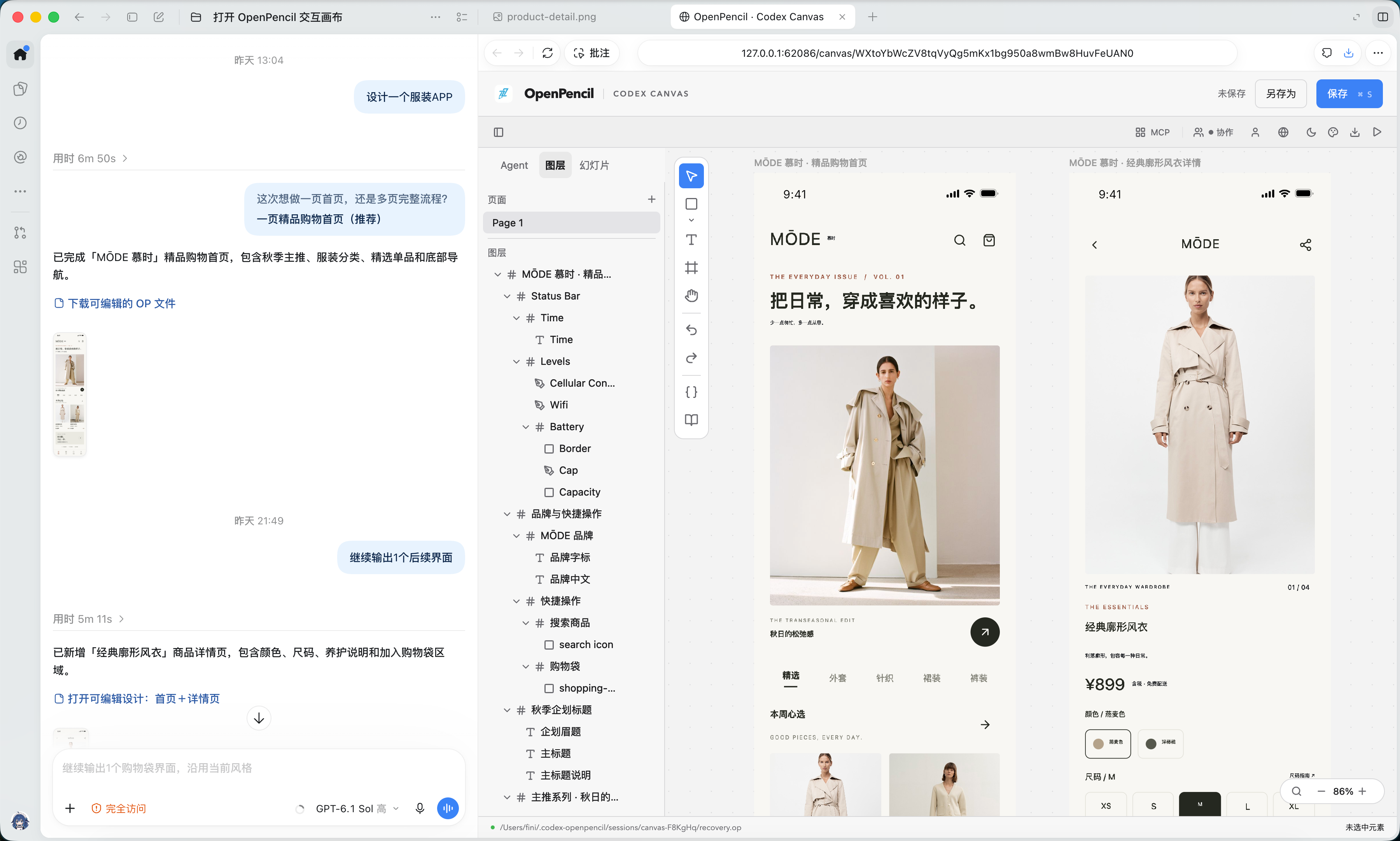
Task: Click the blue 保存 button
Action: tap(1349, 93)
